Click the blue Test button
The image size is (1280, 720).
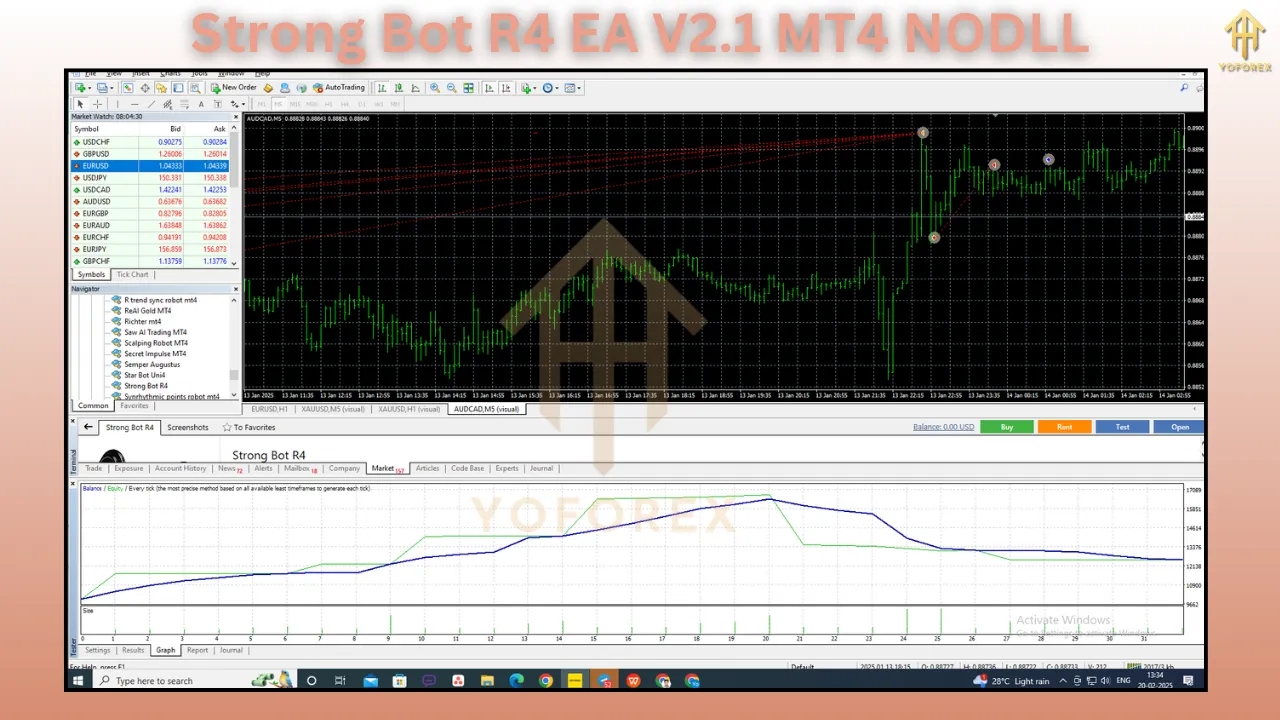(x=1122, y=427)
